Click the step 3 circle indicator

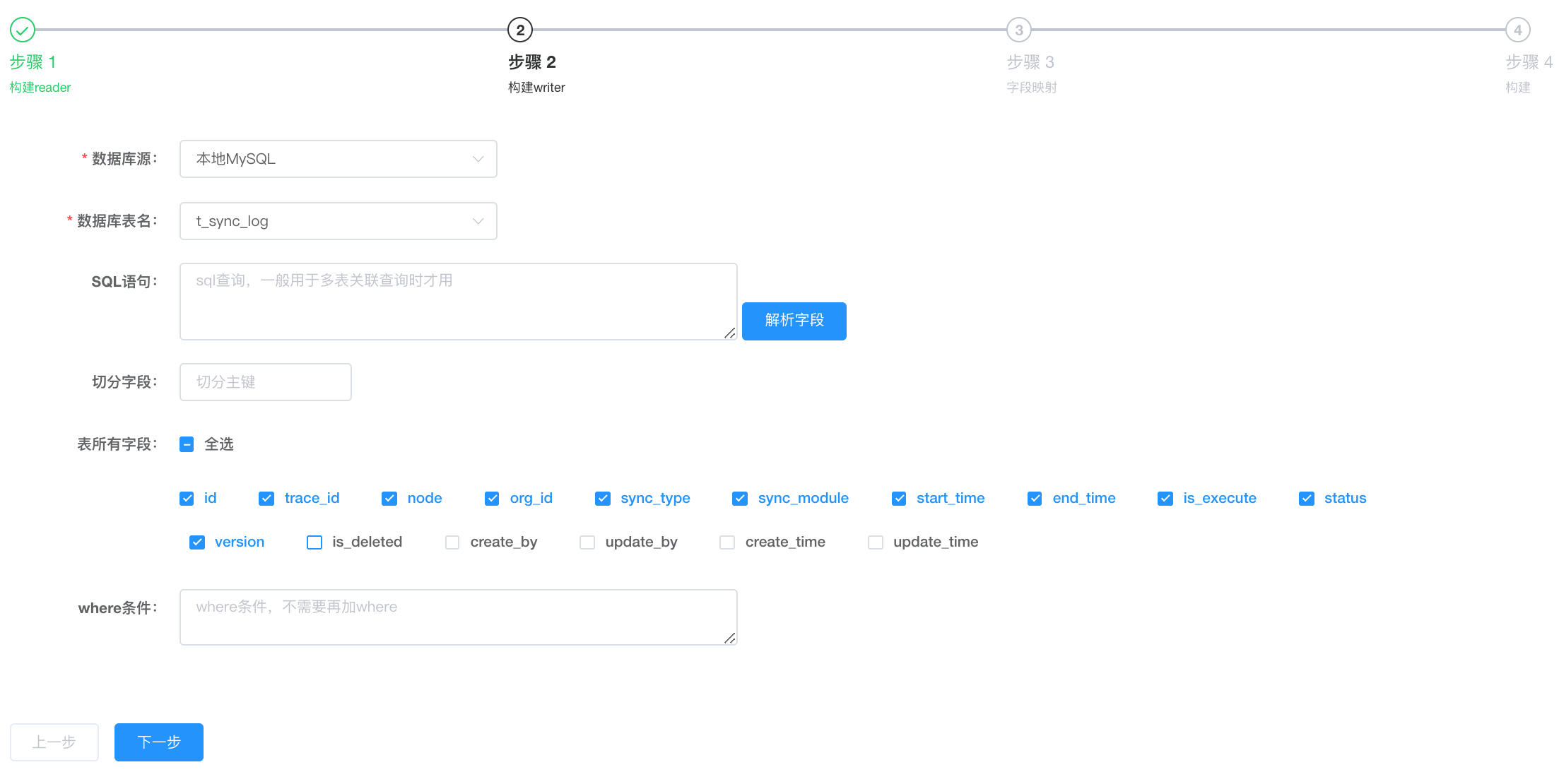tap(1019, 30)
